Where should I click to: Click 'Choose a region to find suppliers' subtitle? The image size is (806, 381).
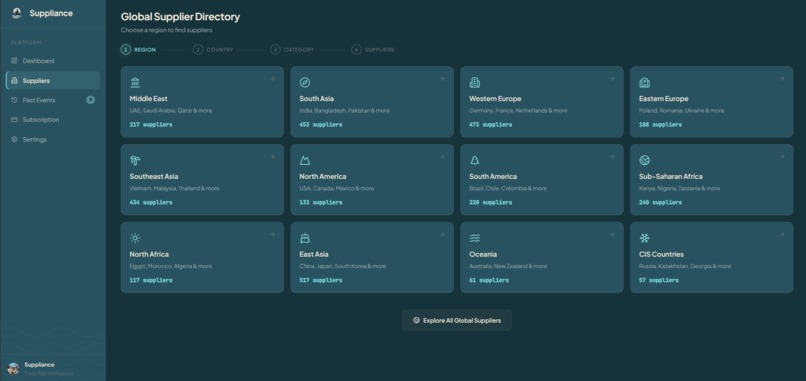pyautogui.click(x=167, y=30)
